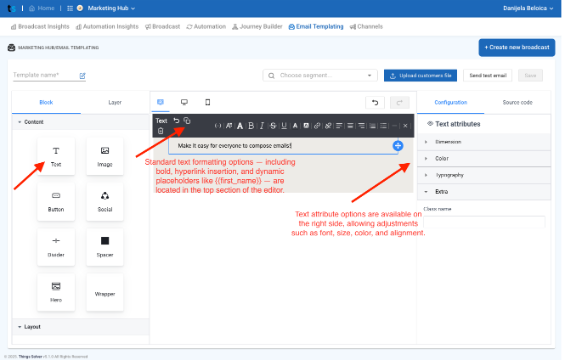Click the logo in the top-left corner

pyautogui.click(x=12, y=8)
